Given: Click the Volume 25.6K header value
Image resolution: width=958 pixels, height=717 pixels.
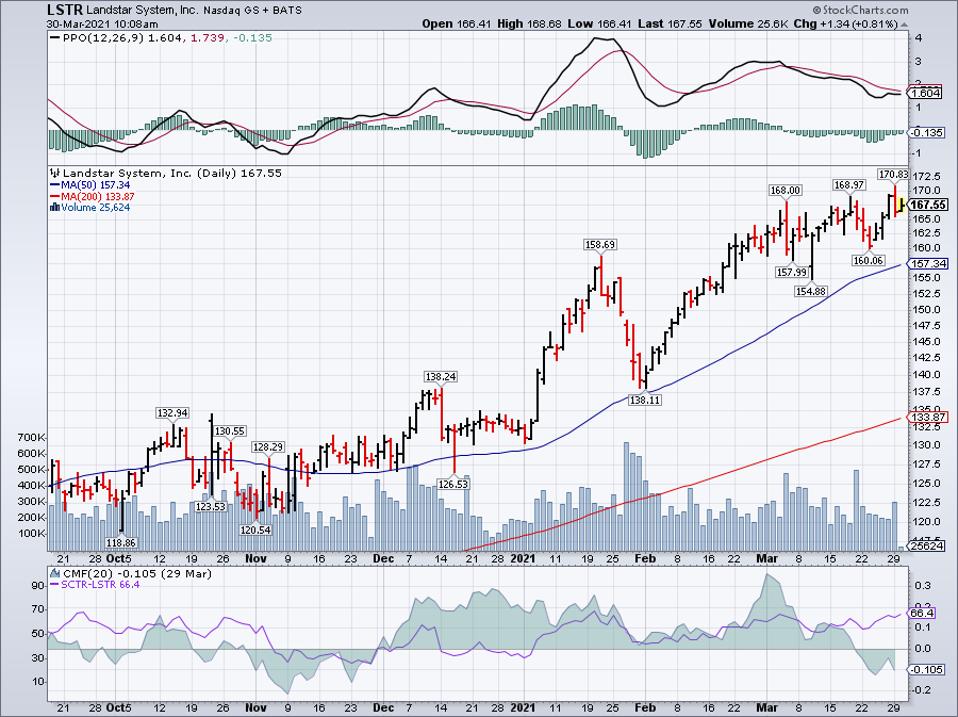Looking at the screenshot, I should point(748,24).
